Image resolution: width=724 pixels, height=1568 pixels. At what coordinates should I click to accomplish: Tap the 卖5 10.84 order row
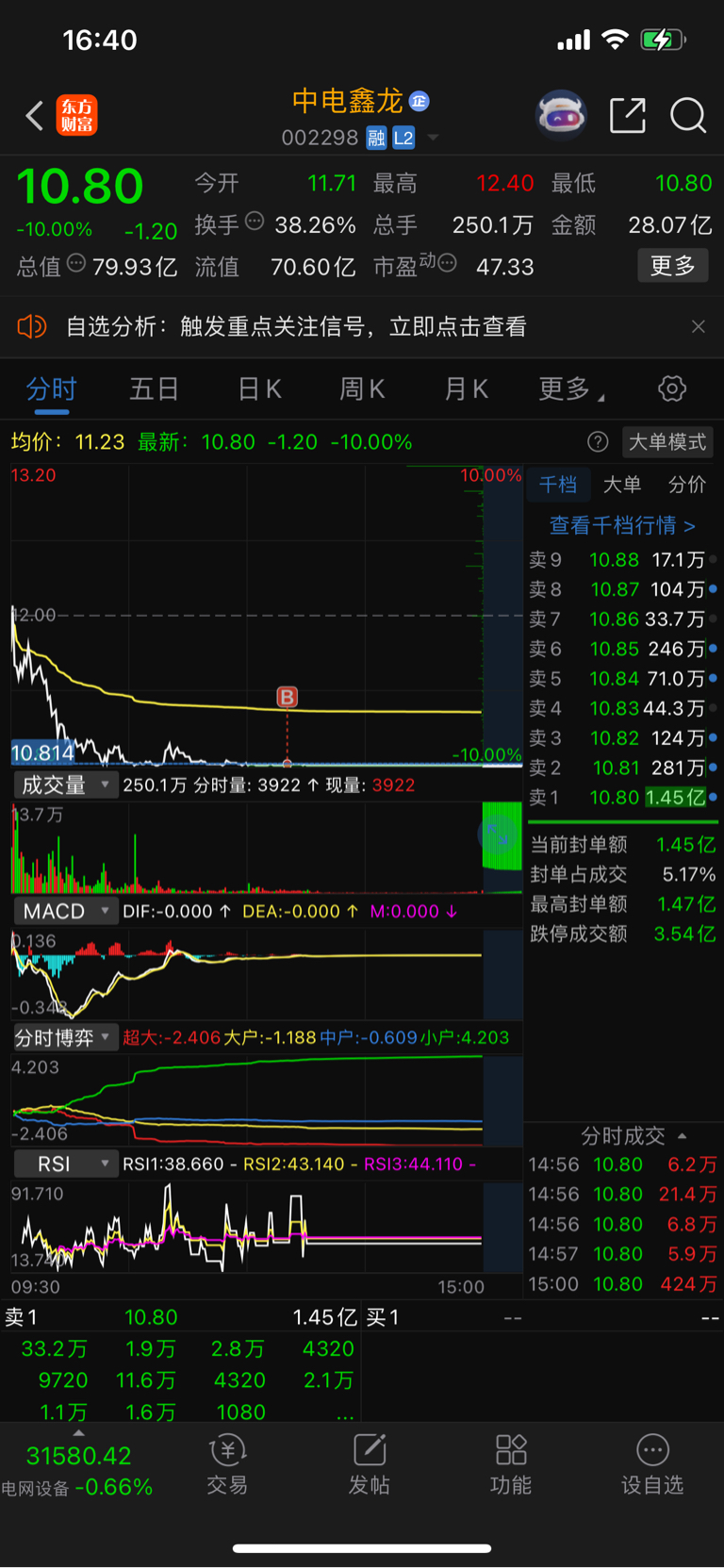622,679
